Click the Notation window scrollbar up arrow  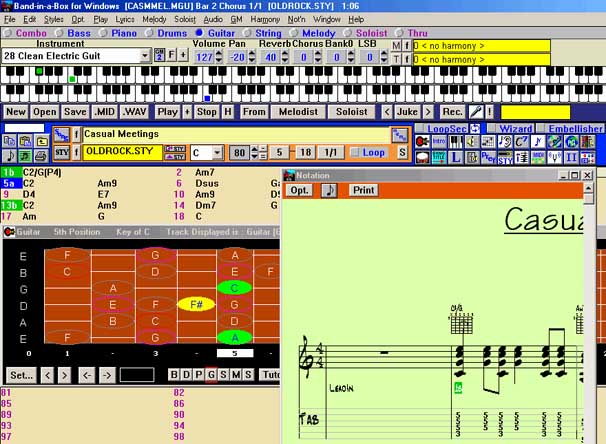588,188
